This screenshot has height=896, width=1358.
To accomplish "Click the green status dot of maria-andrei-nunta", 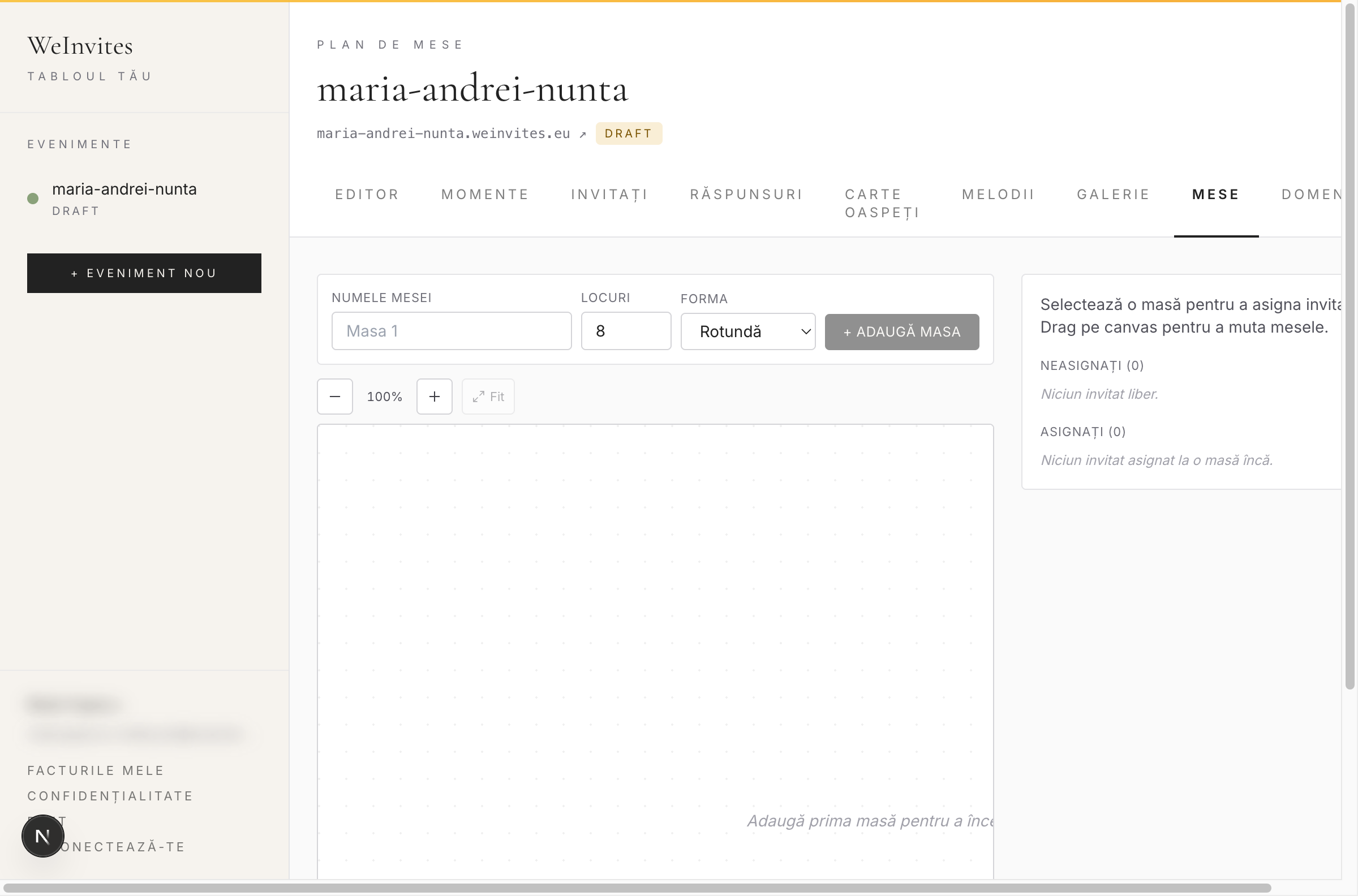I will [33, 199].
